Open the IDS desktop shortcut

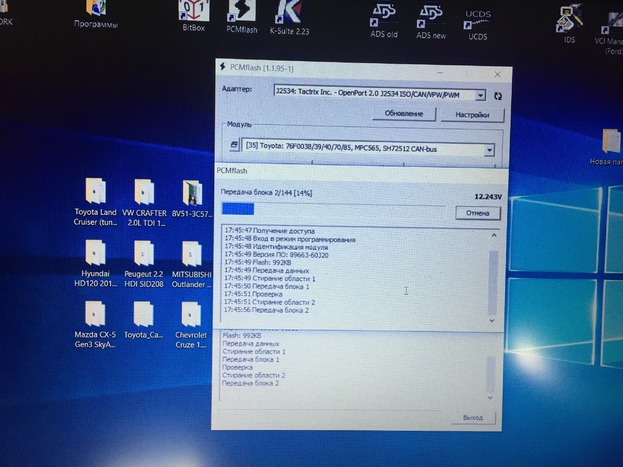[571, 18]
